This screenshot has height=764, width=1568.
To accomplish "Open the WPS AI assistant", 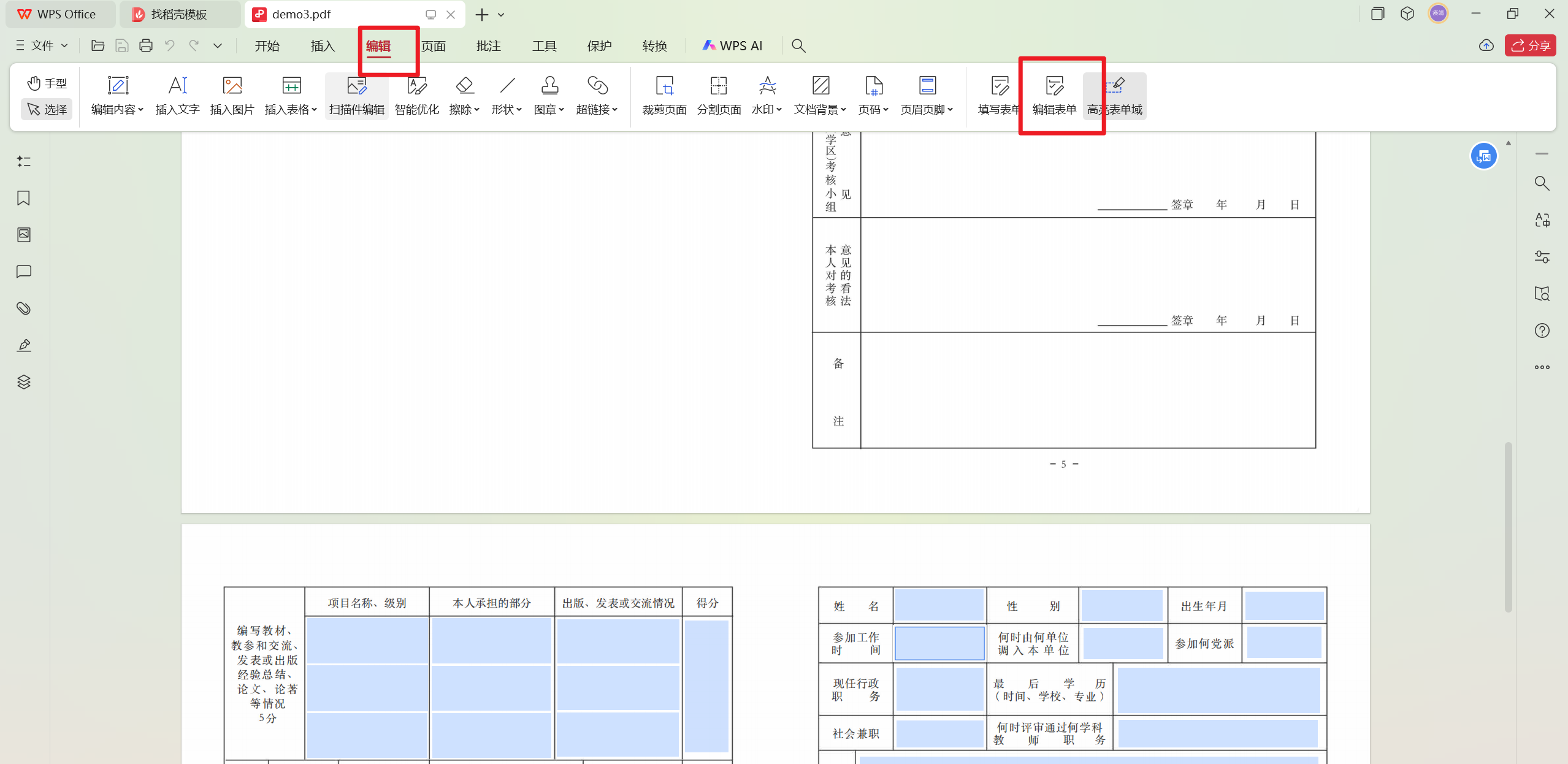I will [732, 45].
